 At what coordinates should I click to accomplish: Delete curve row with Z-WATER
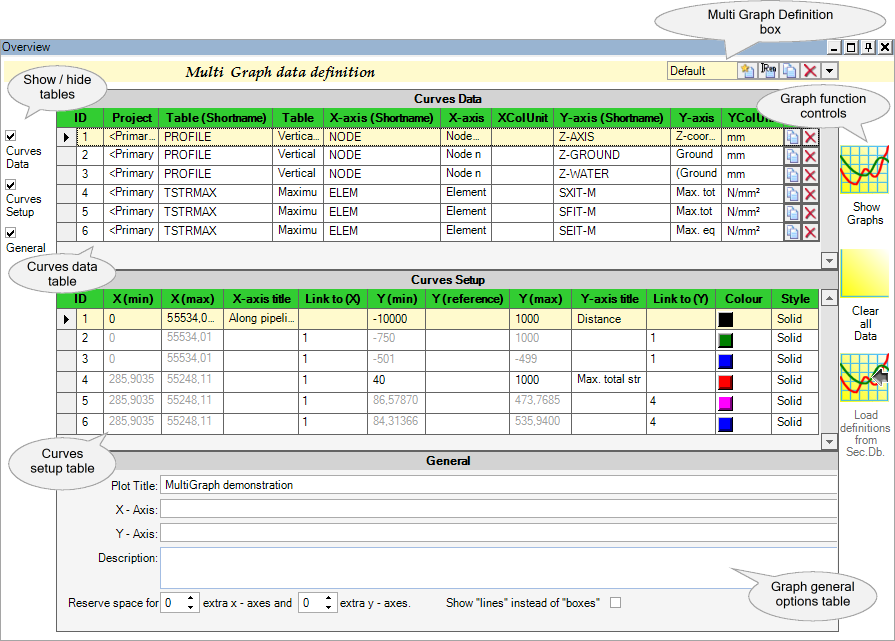pyautogui.click(x=810, y=175)
